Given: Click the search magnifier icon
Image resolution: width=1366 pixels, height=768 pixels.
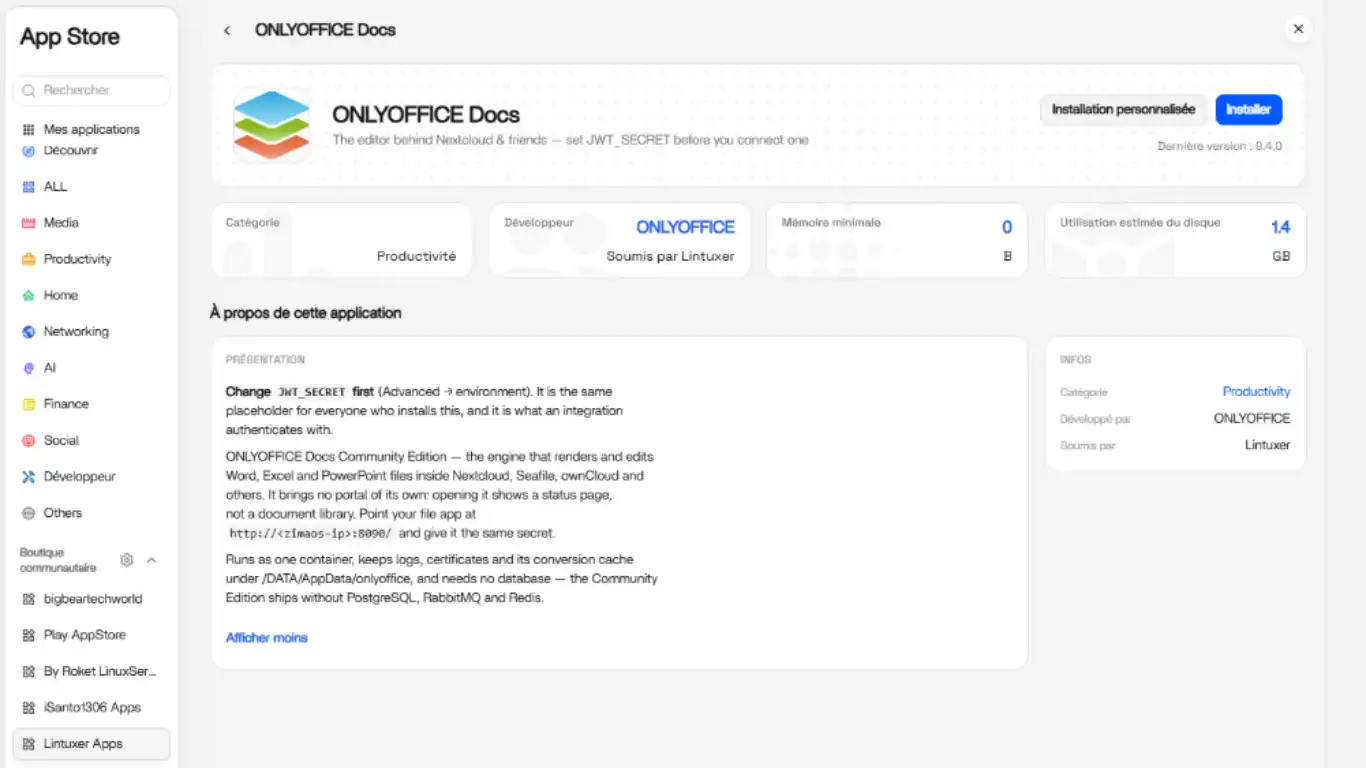Looking at the screenshot, I should [29, 90].
